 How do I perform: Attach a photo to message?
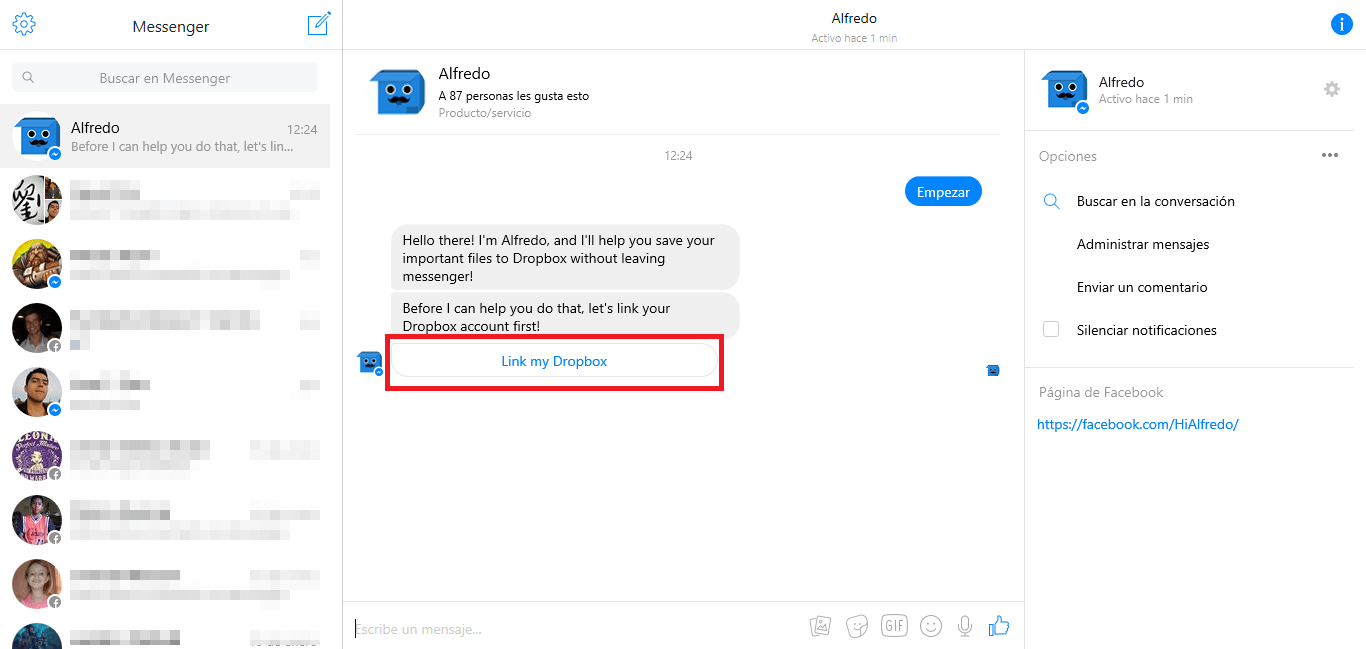click(x=820, y=626)
